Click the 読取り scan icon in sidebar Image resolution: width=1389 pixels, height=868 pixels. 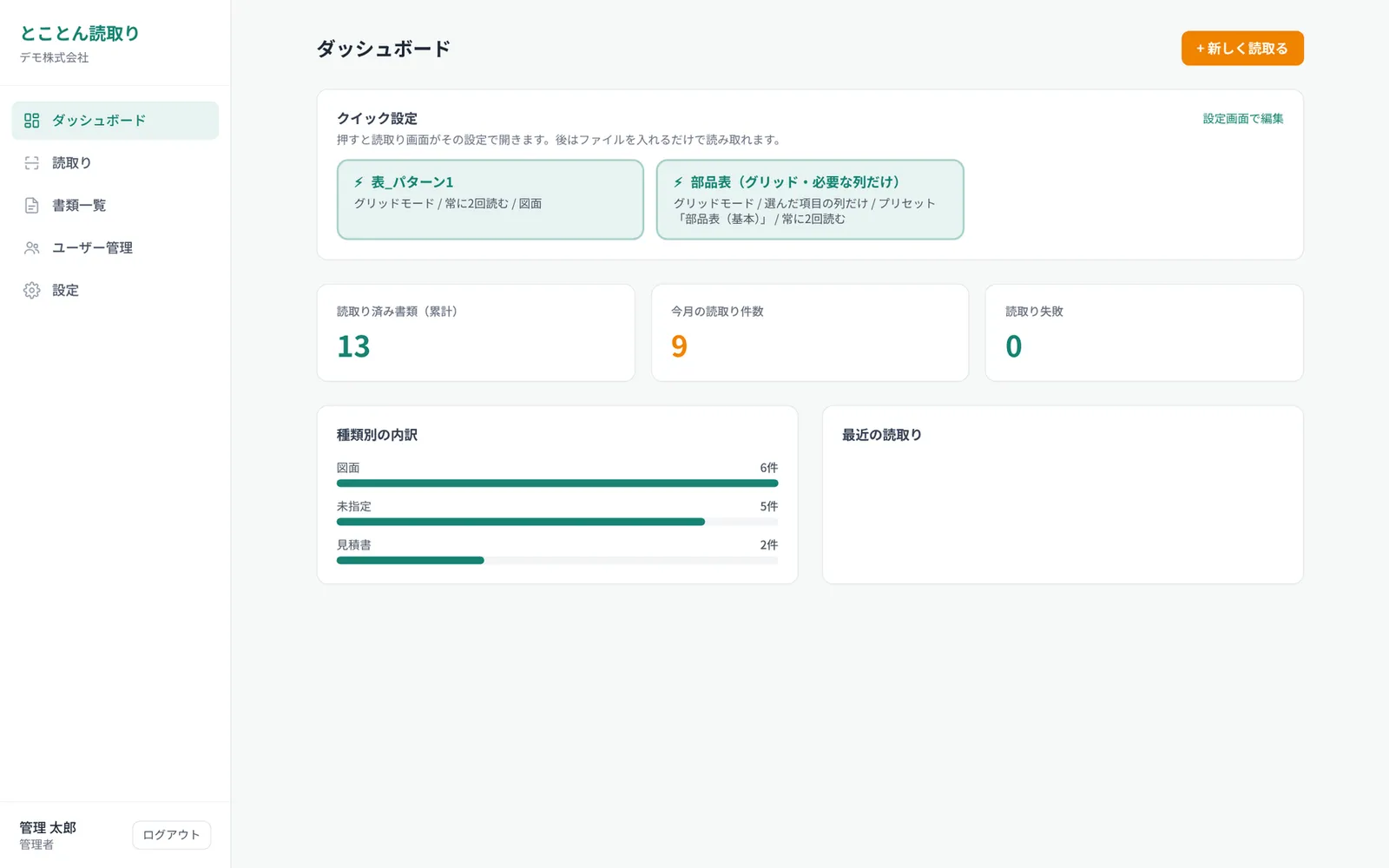(x=32, y=163)
